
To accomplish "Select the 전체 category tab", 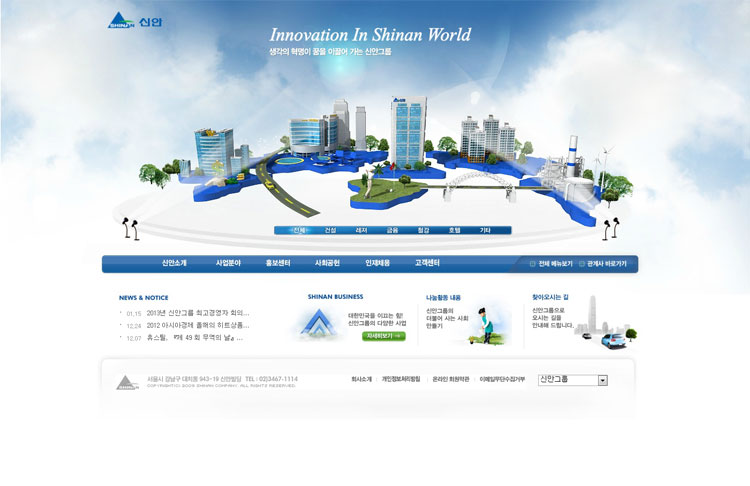I will pos(299,230).
